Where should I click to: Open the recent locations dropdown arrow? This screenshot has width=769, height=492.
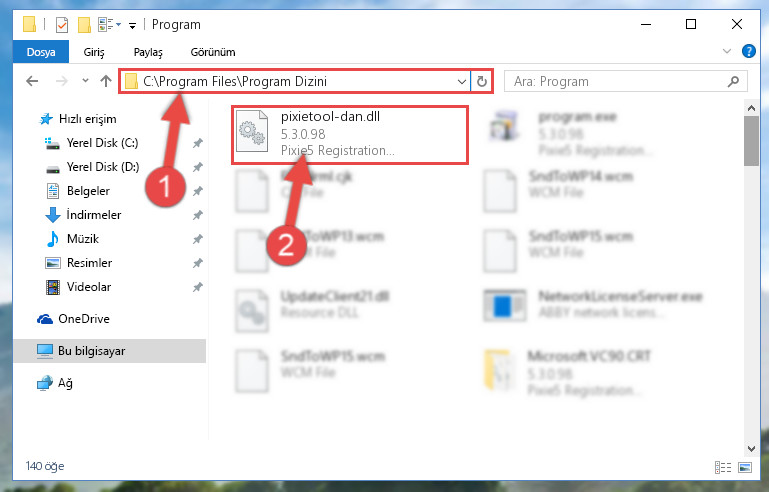pyautogui.click(x=85, y=81)
